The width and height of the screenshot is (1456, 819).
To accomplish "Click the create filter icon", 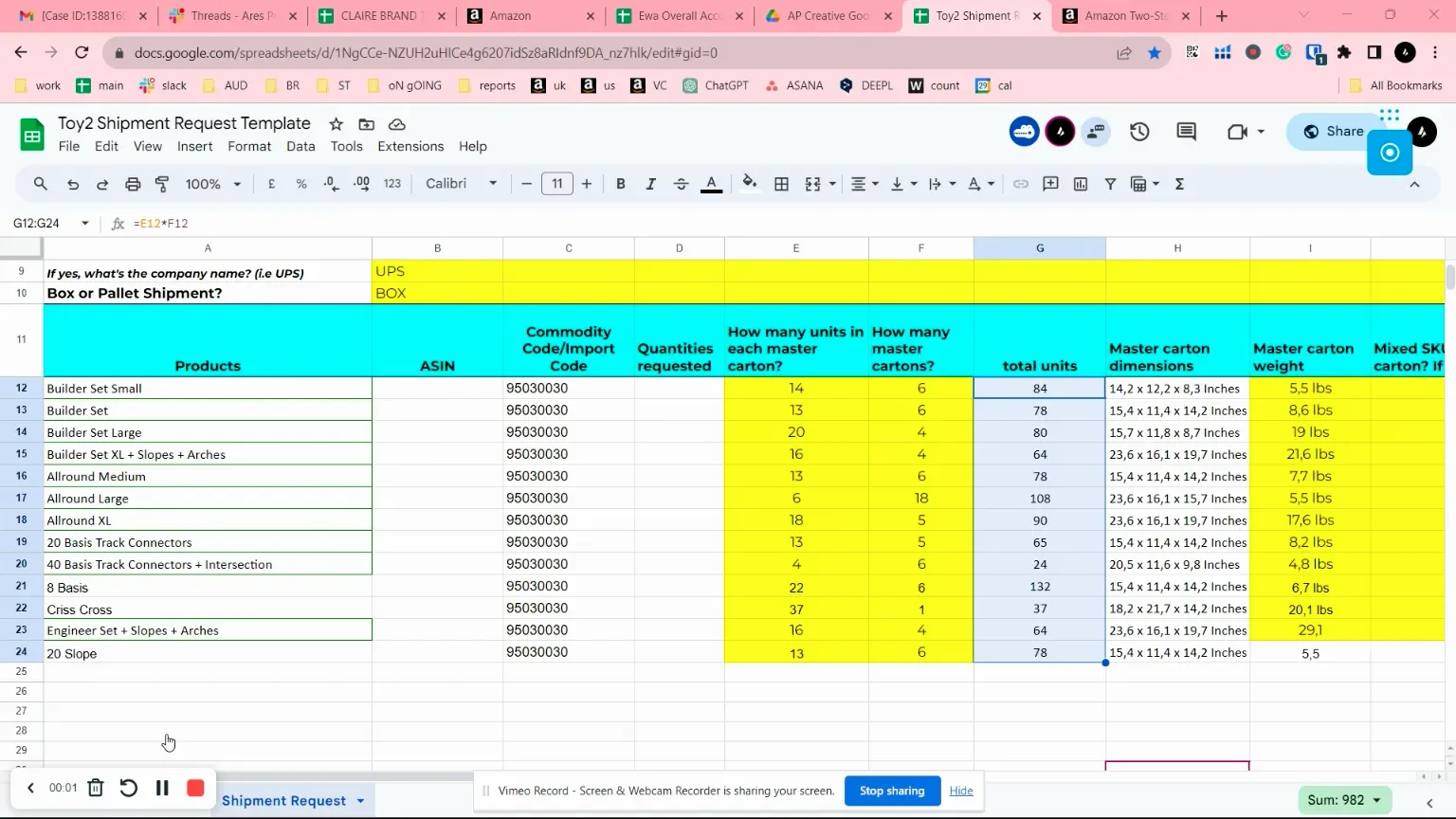I will point(1110,184).
